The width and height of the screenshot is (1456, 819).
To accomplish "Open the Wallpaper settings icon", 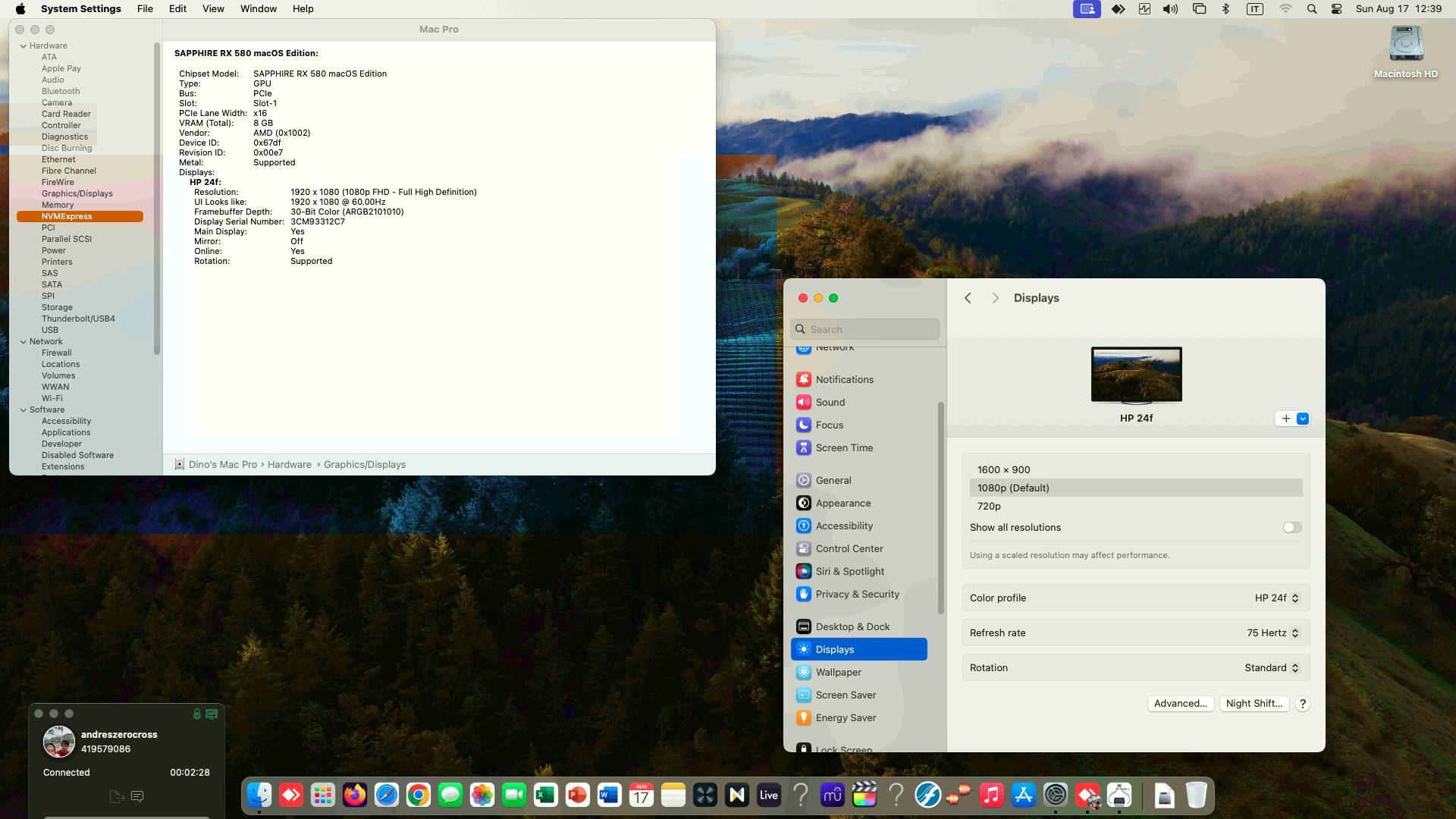I will (x=803, y=672).
